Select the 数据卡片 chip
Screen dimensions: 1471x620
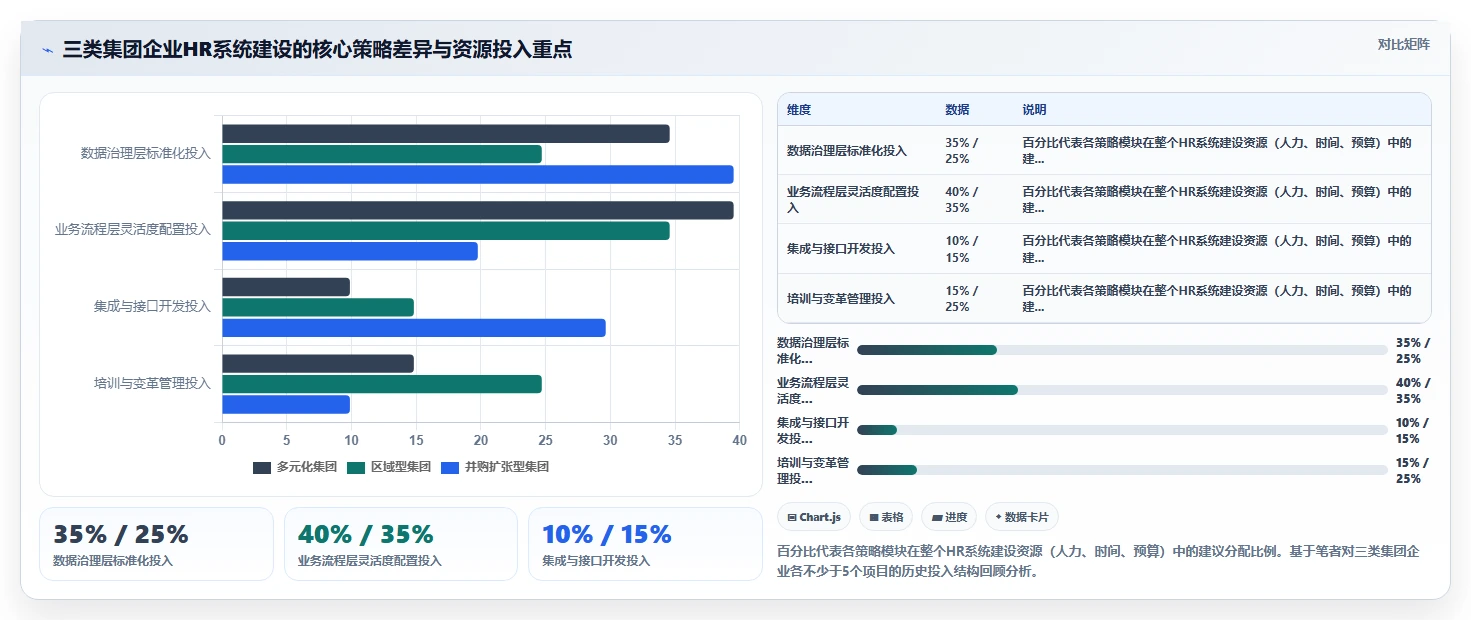(x=1021, y=517)
